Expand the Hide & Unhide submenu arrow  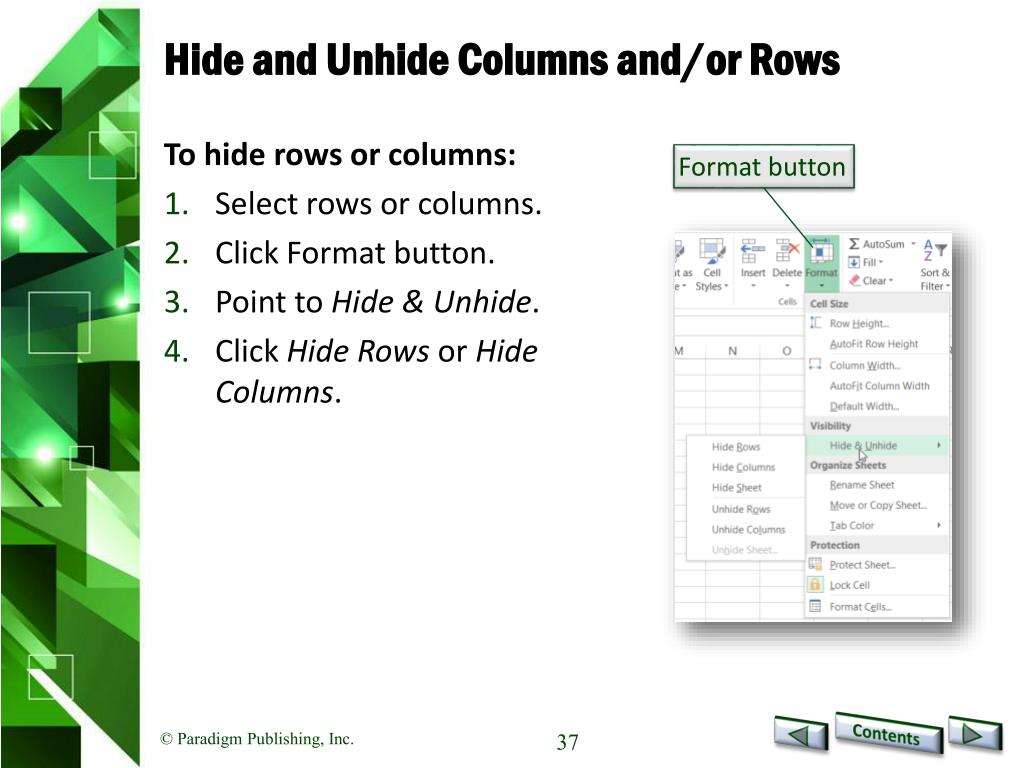pos(938,445)
